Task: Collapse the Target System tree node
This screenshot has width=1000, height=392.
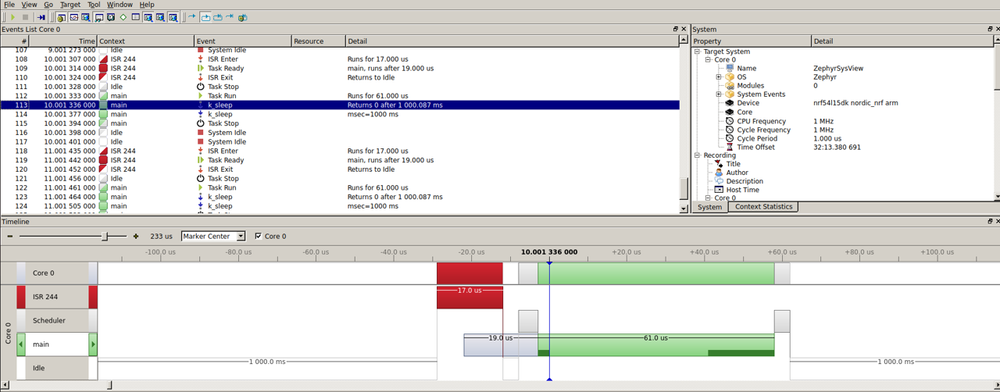Action: [698, 52]
